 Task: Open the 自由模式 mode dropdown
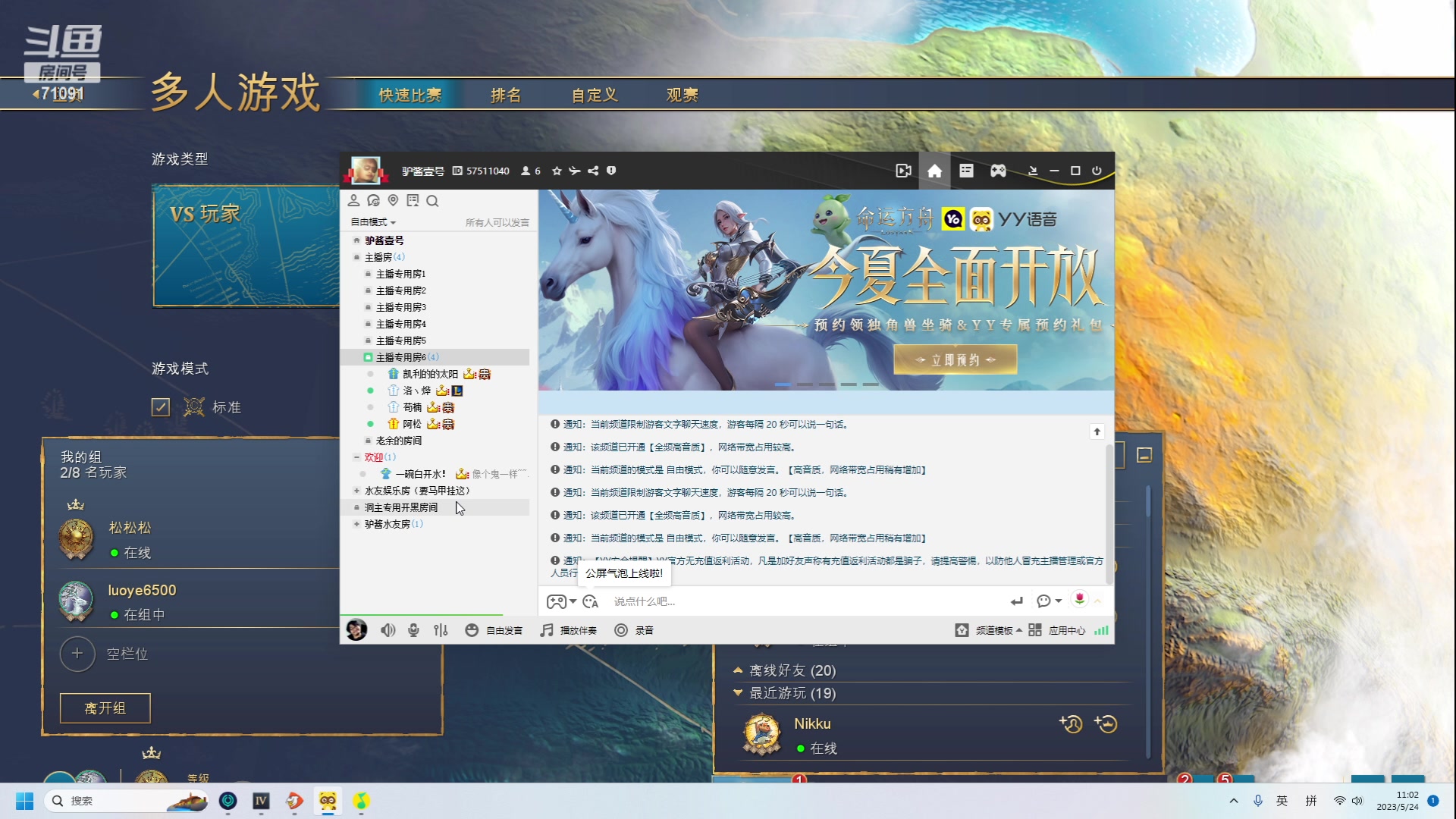(373, 222)
